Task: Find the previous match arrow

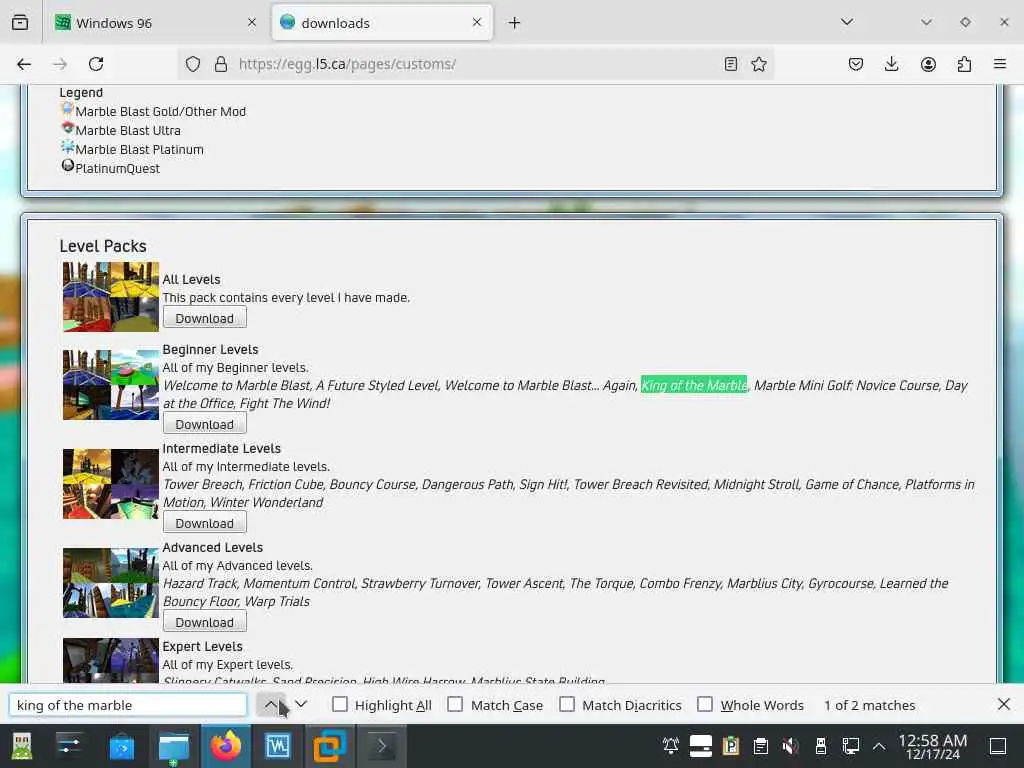Action: (270, 705)
